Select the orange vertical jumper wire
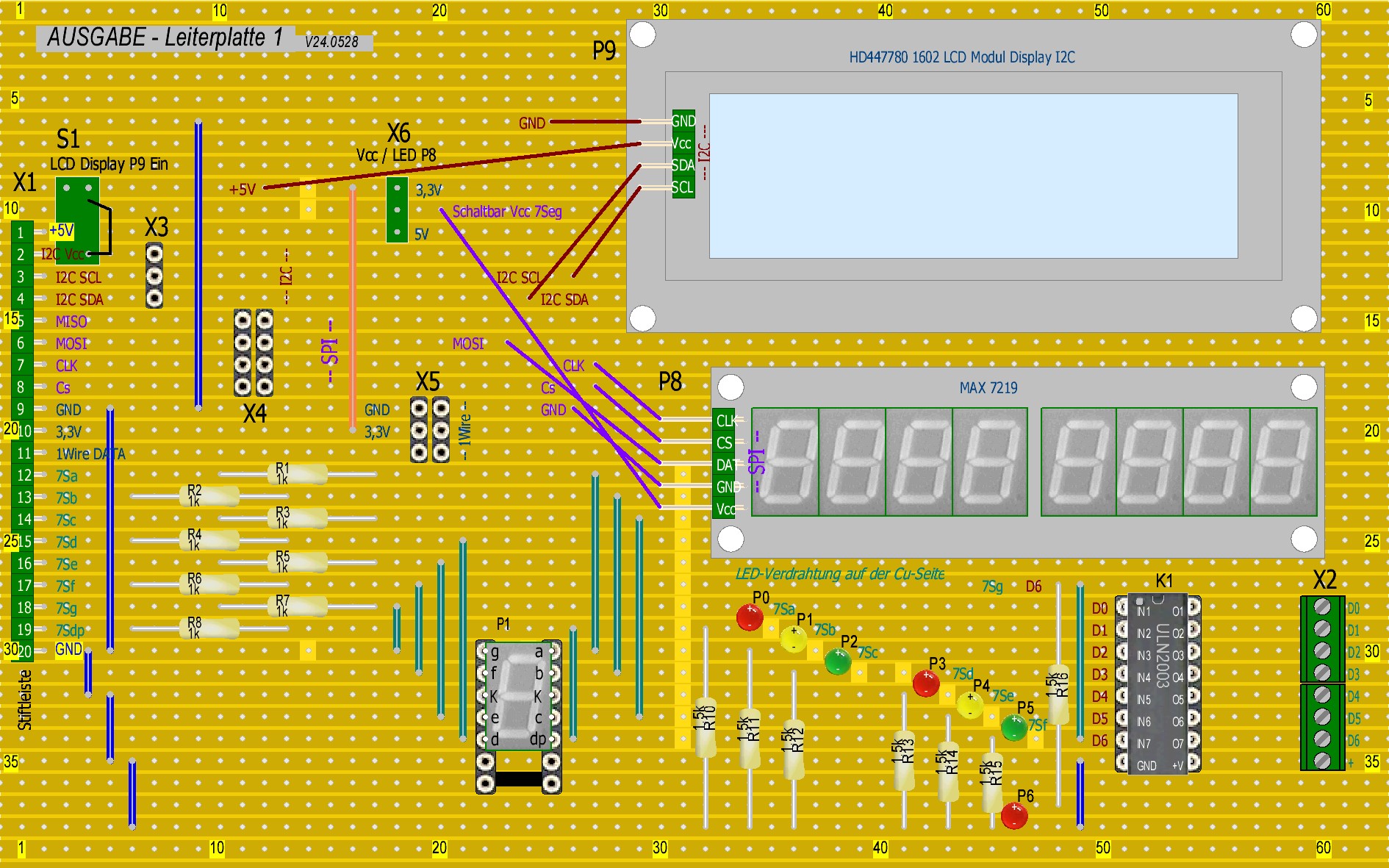Screen dimensions: 1389x868 click(353, 309)
